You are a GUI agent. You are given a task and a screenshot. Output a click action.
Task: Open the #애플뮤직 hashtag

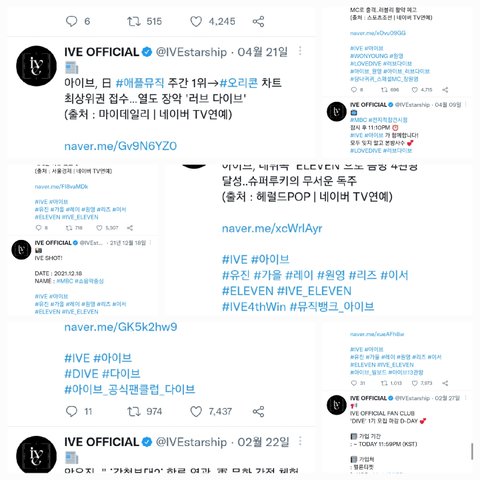pos(140,83)
